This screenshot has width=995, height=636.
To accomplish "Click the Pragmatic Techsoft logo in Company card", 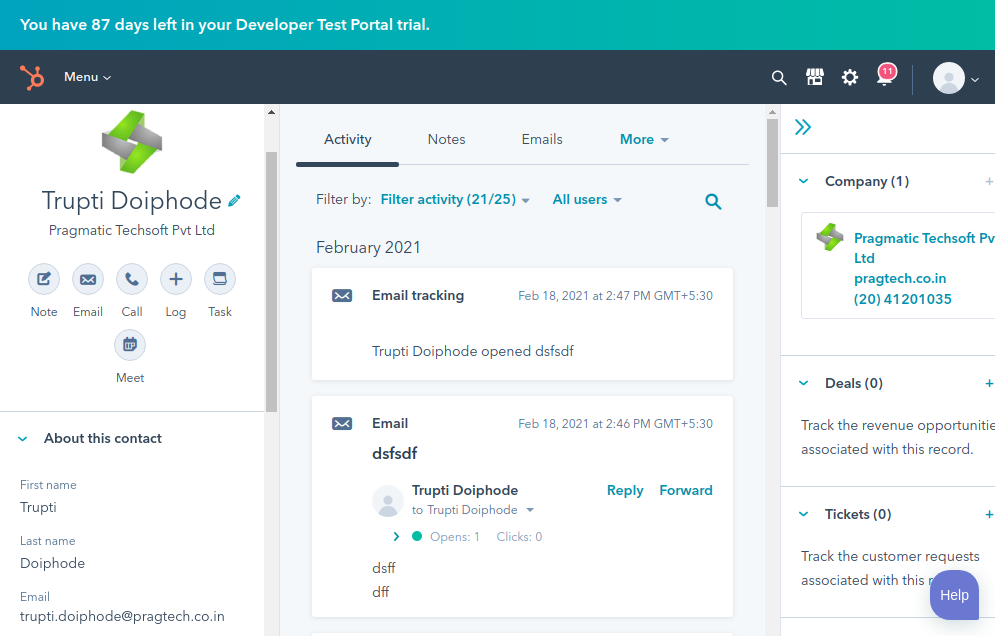I will pos(829,237).
